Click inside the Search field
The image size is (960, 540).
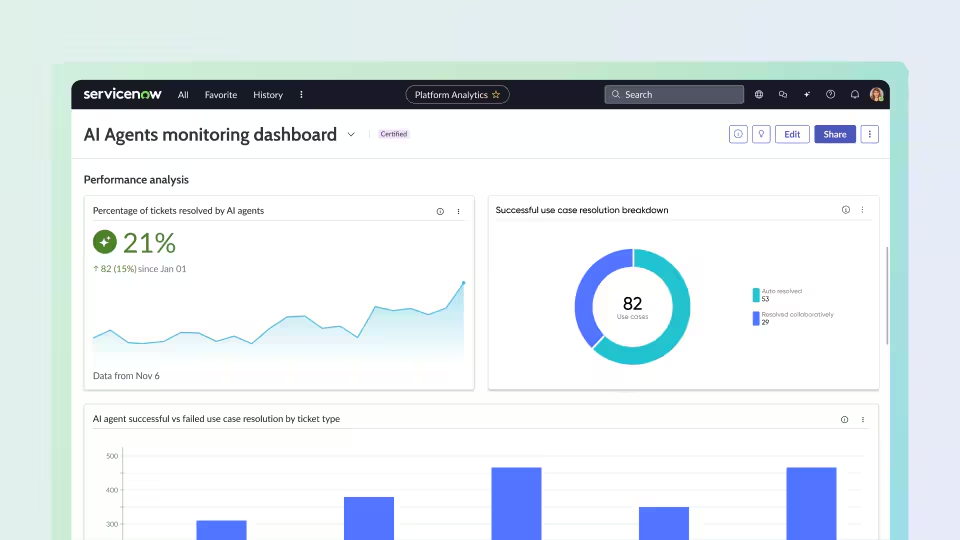click(674, 94)
